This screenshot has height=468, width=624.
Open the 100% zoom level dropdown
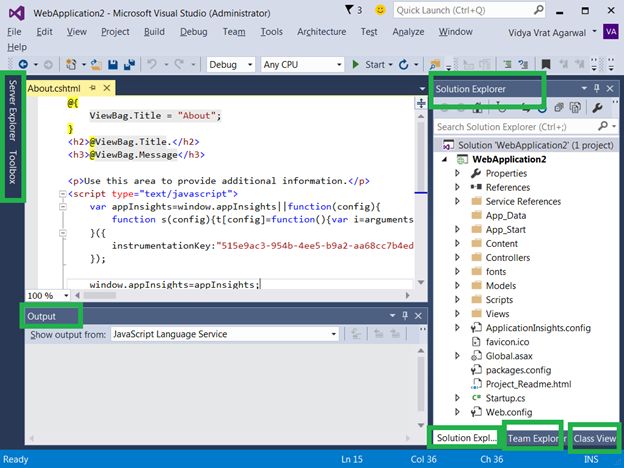pyautogui.click(x=66, y=296)
